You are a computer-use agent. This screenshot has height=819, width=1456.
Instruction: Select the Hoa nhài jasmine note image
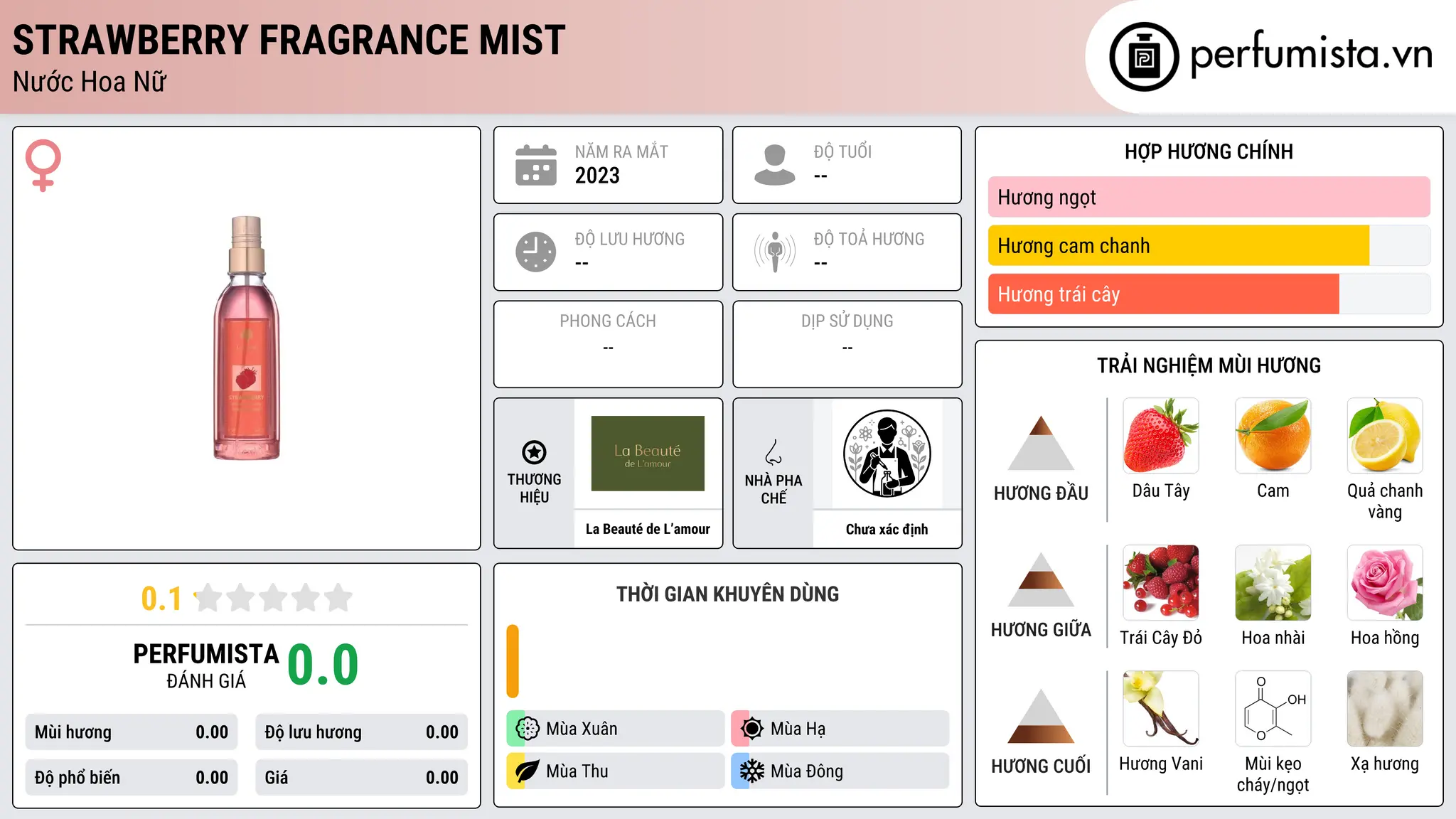click(x=1273, y=583)
